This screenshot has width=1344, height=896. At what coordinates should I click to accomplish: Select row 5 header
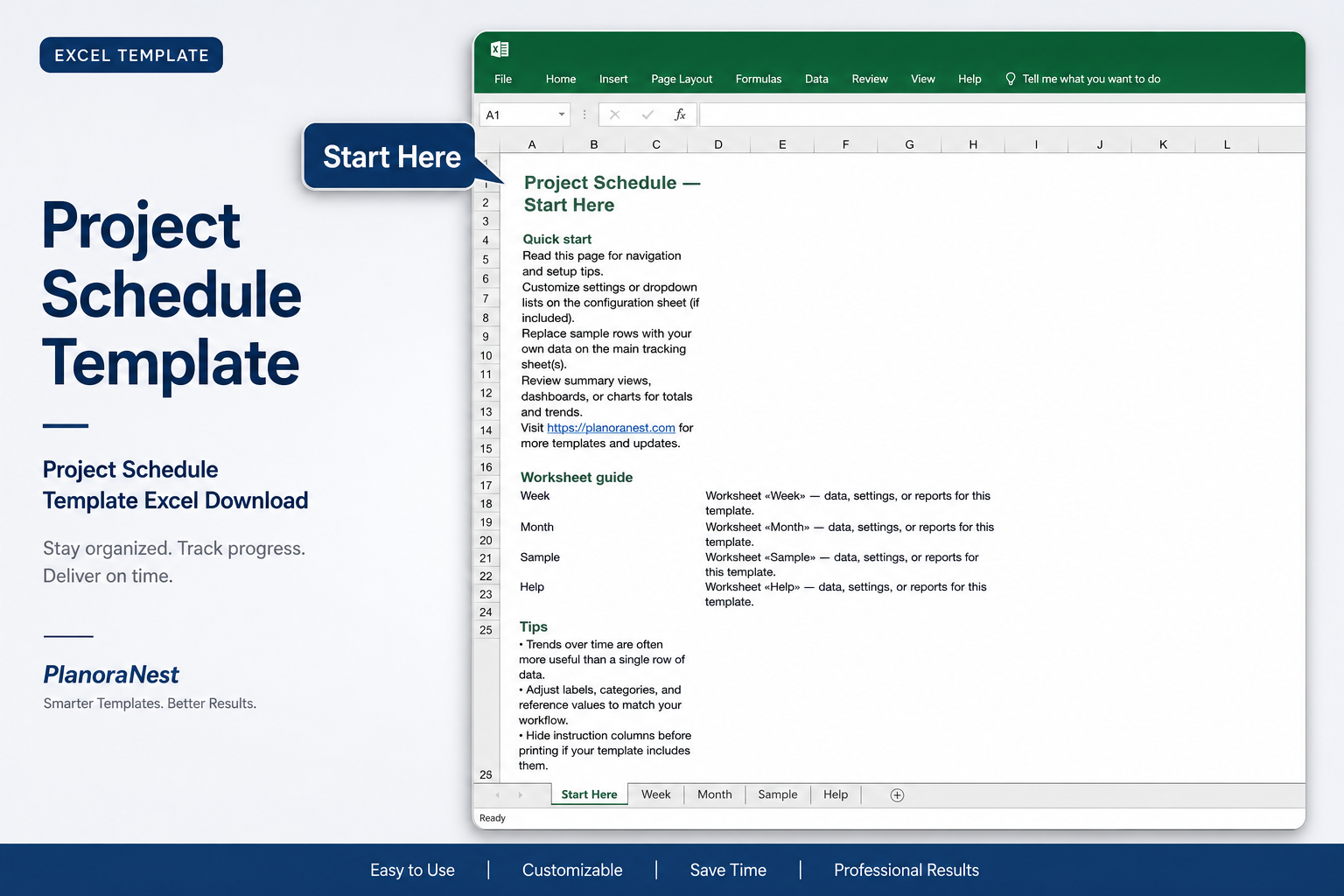pos(486,260)
